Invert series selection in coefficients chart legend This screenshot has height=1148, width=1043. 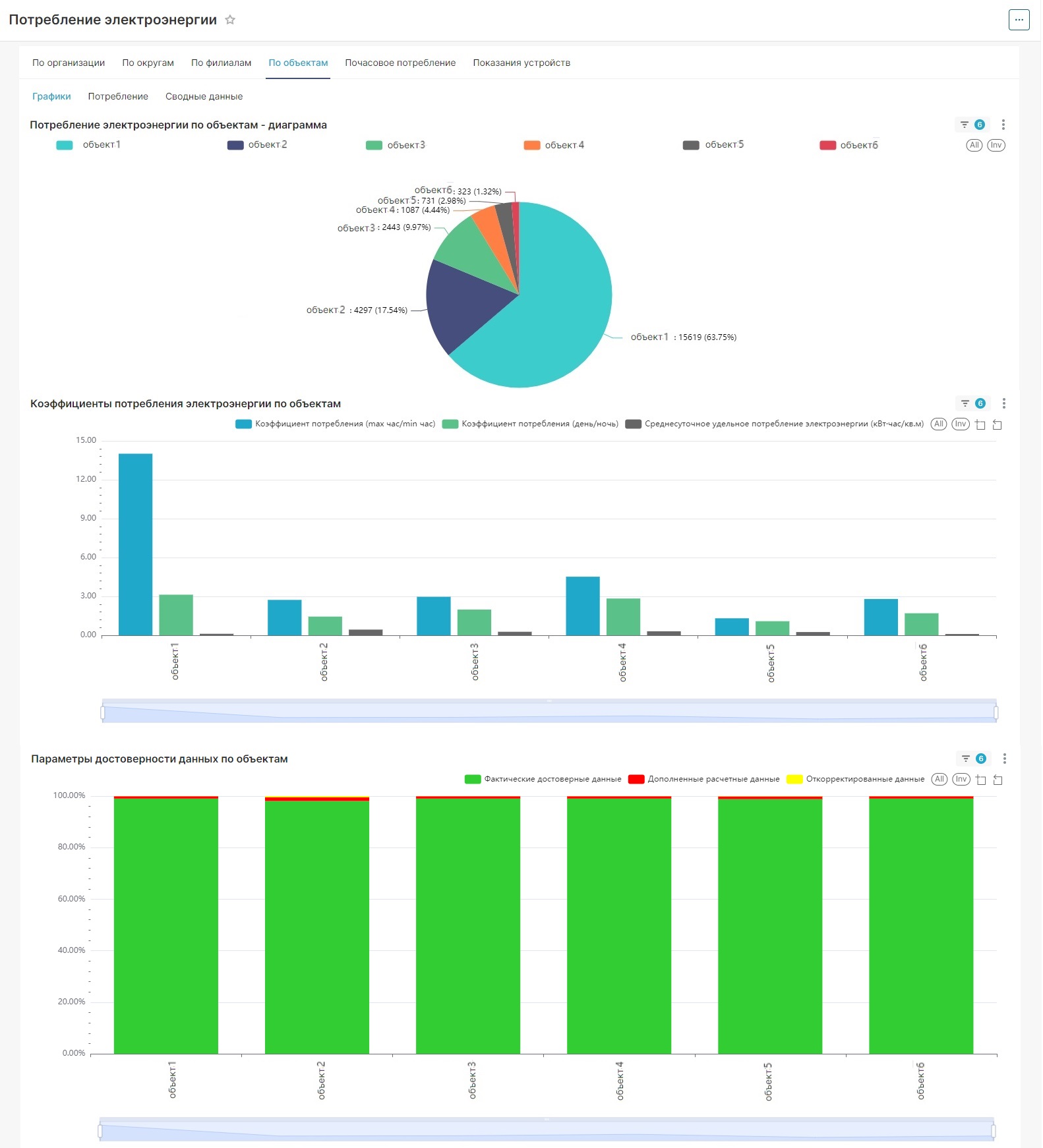(x=961, y=424)
